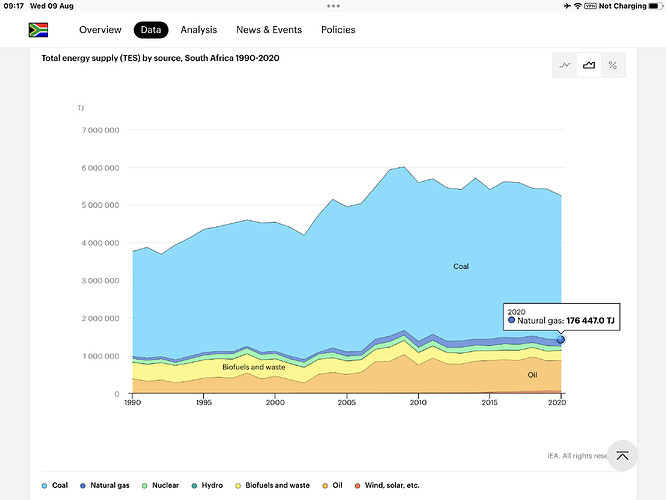Switch chart to line view icon
This screenshot has width=666, height=500.
pos(566,65)
